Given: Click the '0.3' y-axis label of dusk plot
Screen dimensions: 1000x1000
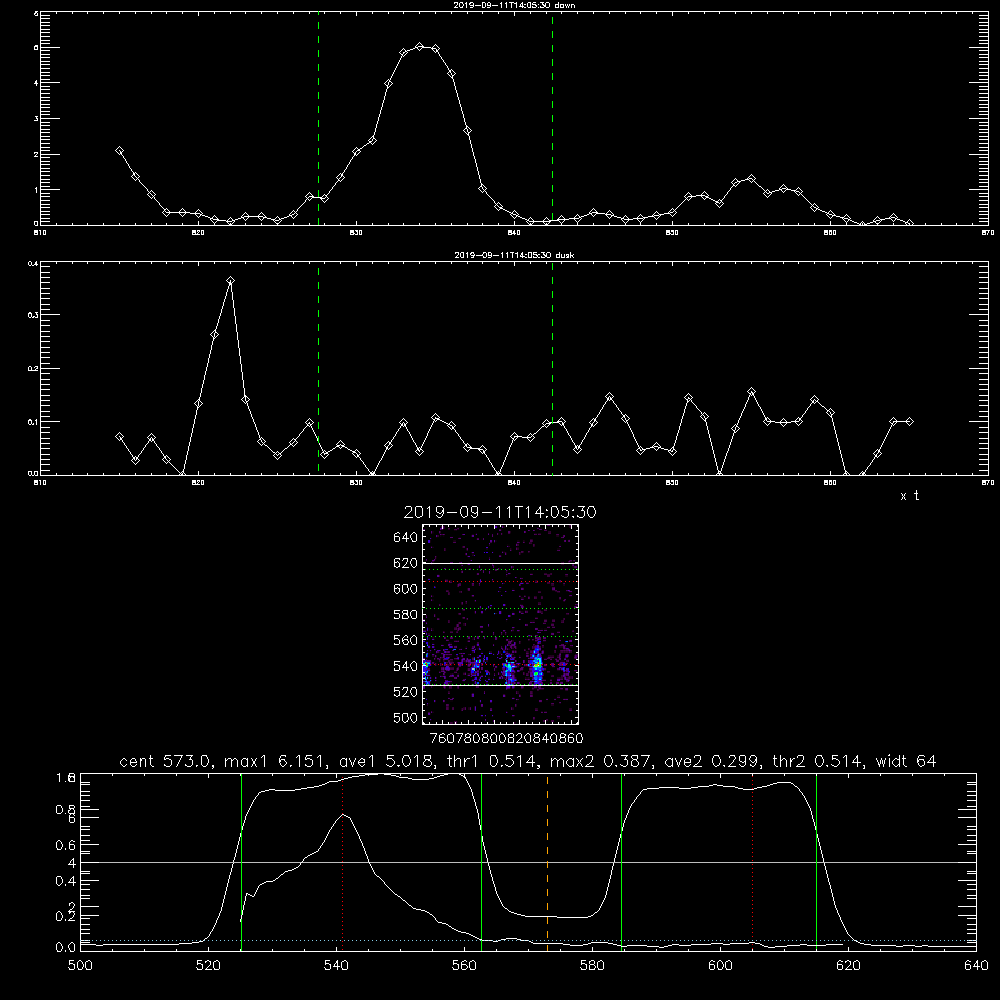Looking at the screenshot, I should (x=33, y=315).
